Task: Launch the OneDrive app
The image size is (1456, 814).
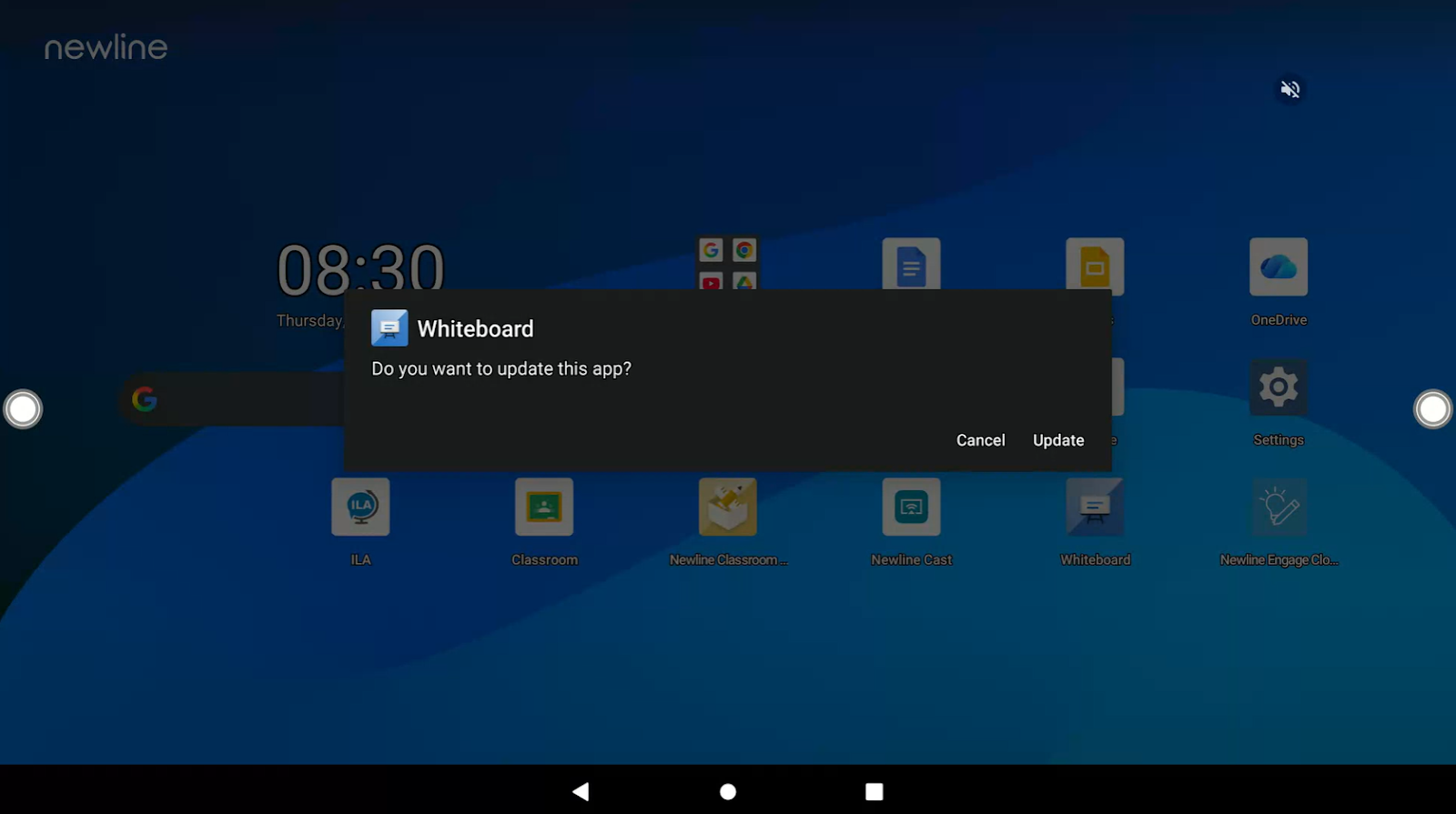Action: [1279, 266]
